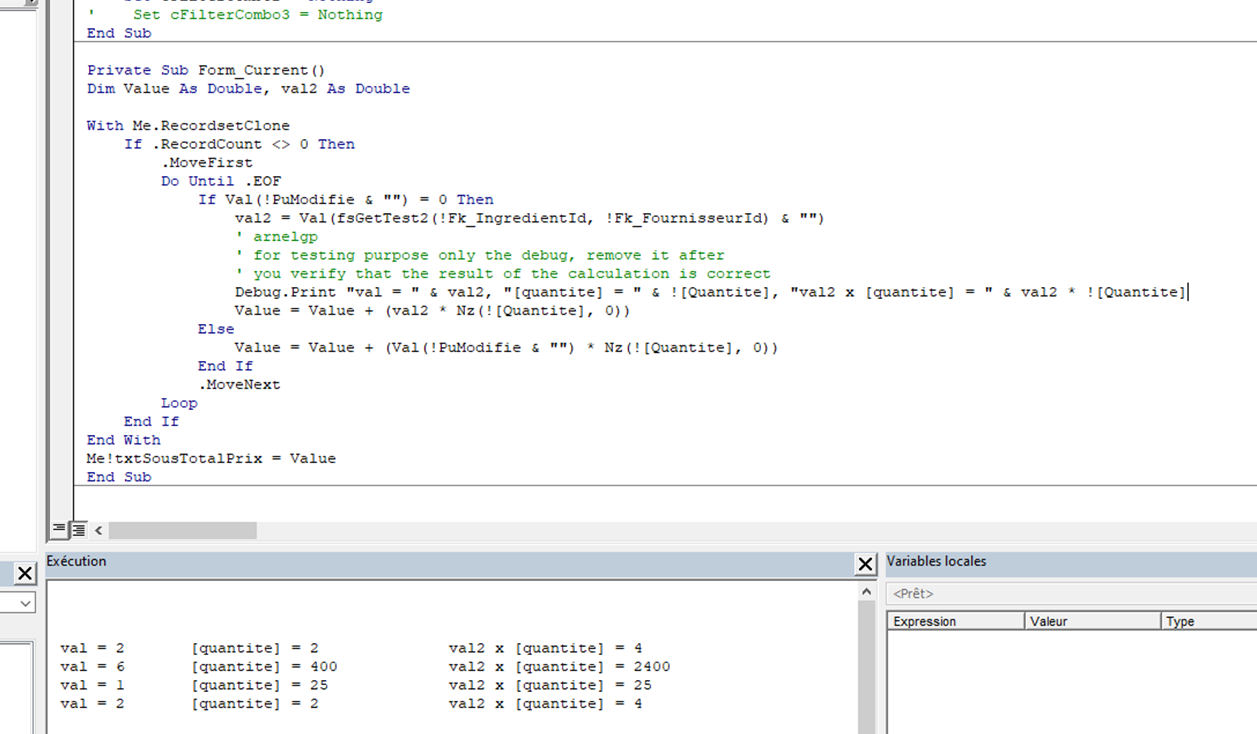Click the 'for testing purpose only' comment
Image resolution: width=1257 pixels, height=734 pixels.
pyautogui.click(x=480, y=255)
